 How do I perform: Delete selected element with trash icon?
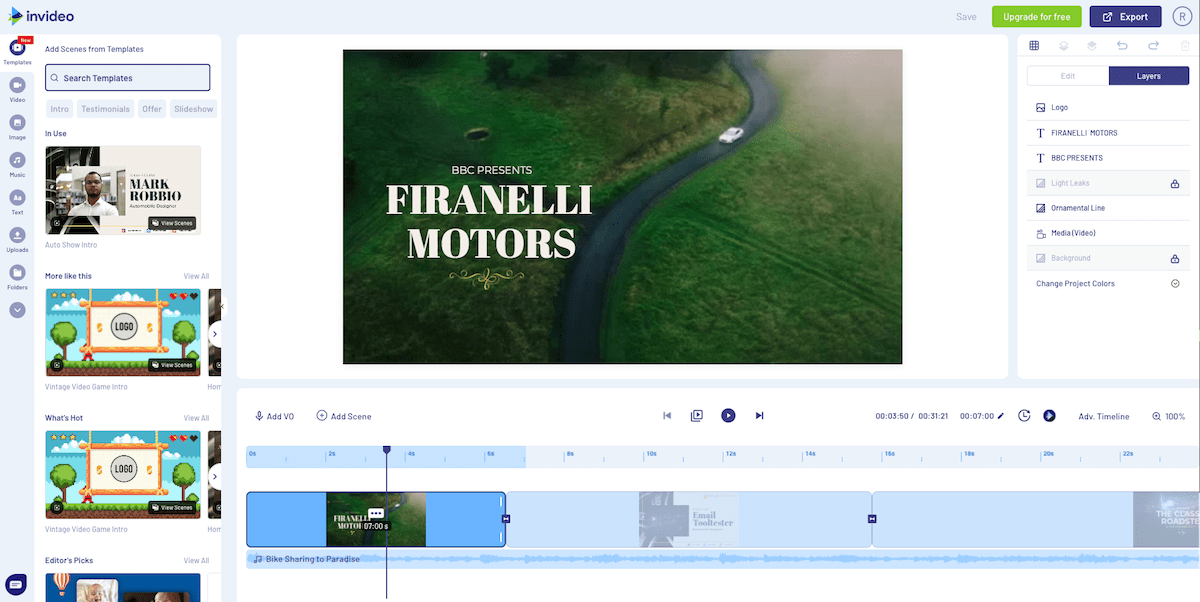(1185, 46)
